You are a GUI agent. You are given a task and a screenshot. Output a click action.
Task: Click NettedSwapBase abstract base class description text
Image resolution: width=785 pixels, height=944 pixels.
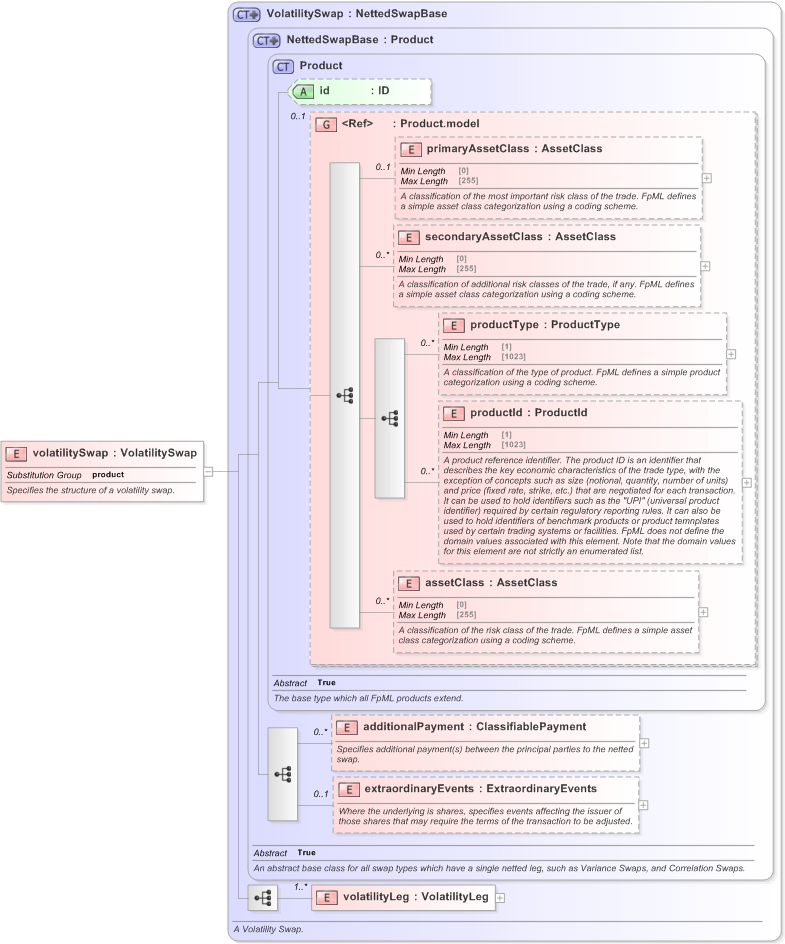coord(499,869)
